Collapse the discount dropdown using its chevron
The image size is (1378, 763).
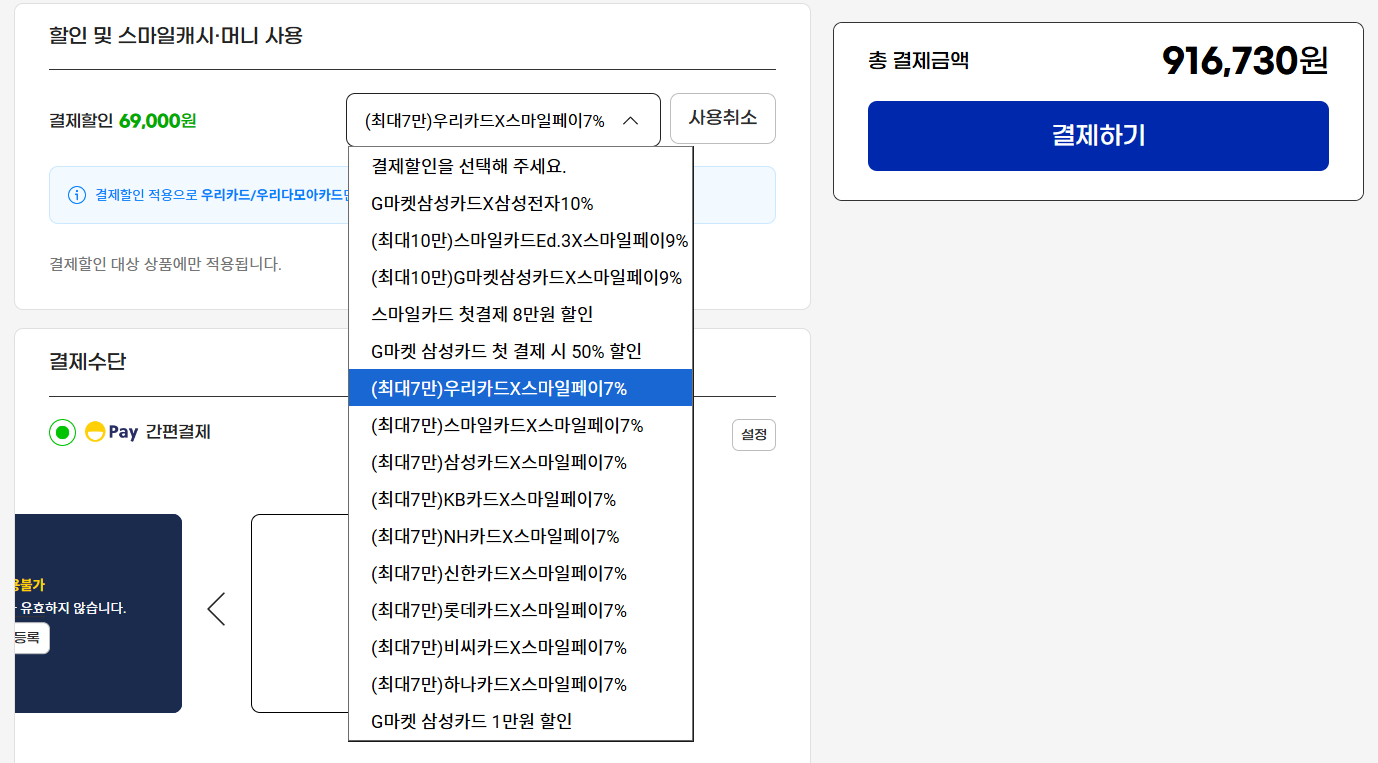coord(630,118)
